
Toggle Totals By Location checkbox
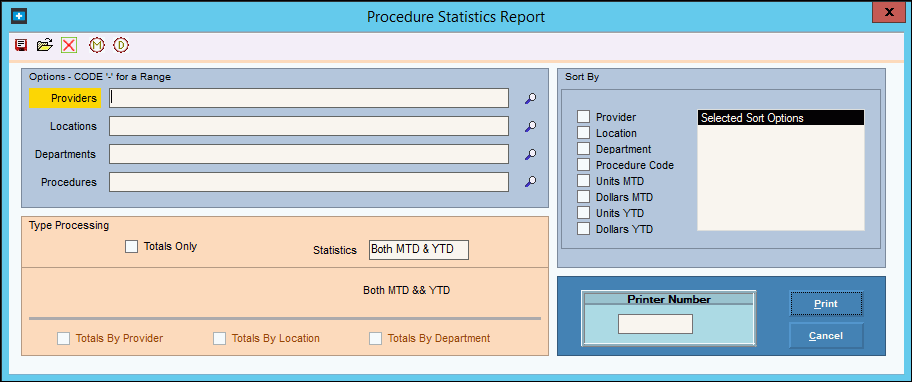click(x=219, y=338)
